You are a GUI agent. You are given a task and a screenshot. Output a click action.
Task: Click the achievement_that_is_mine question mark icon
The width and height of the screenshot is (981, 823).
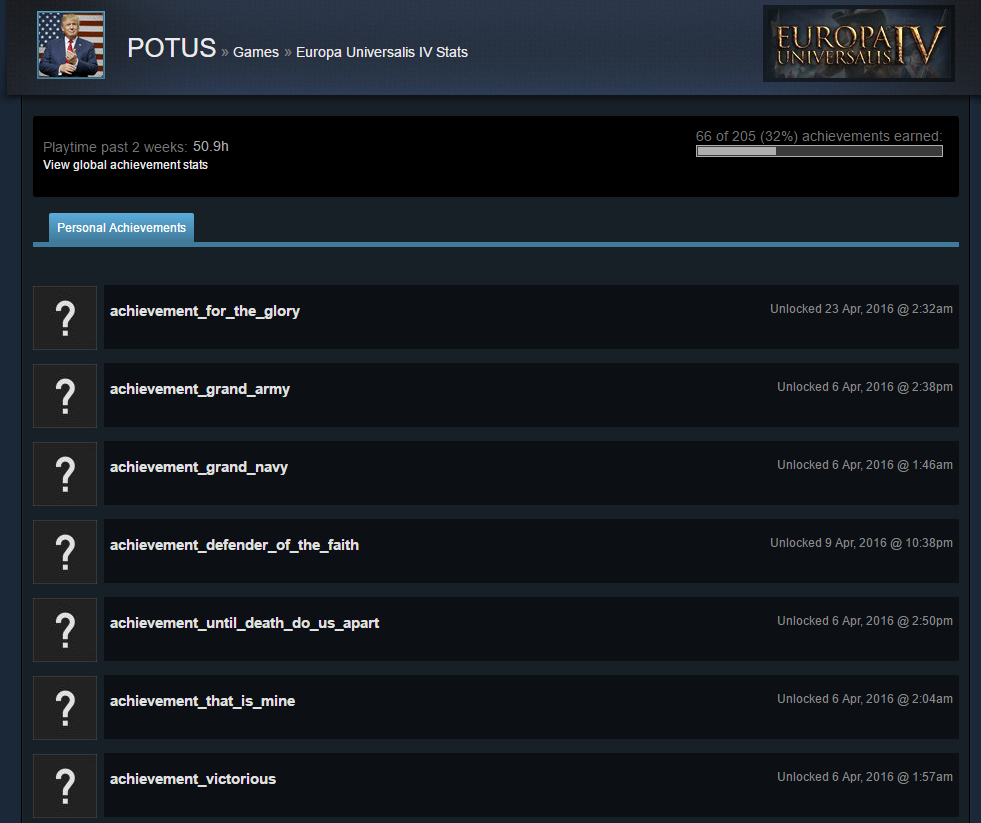pyautogui.click(x=65, y=708)
